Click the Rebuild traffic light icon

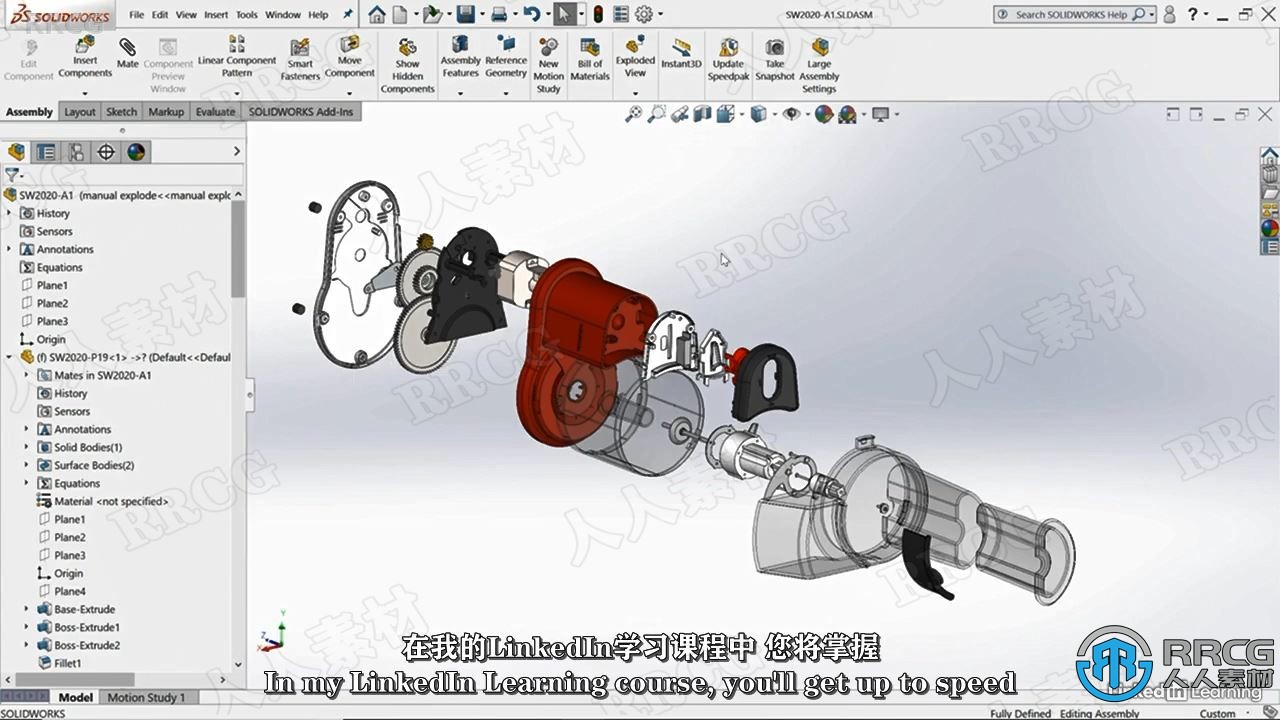598,14
